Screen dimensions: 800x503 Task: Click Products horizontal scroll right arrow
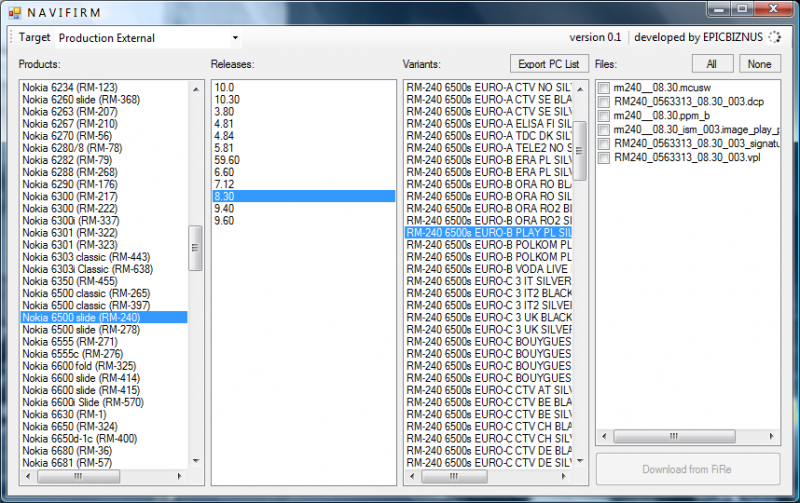tap(180, 476)
